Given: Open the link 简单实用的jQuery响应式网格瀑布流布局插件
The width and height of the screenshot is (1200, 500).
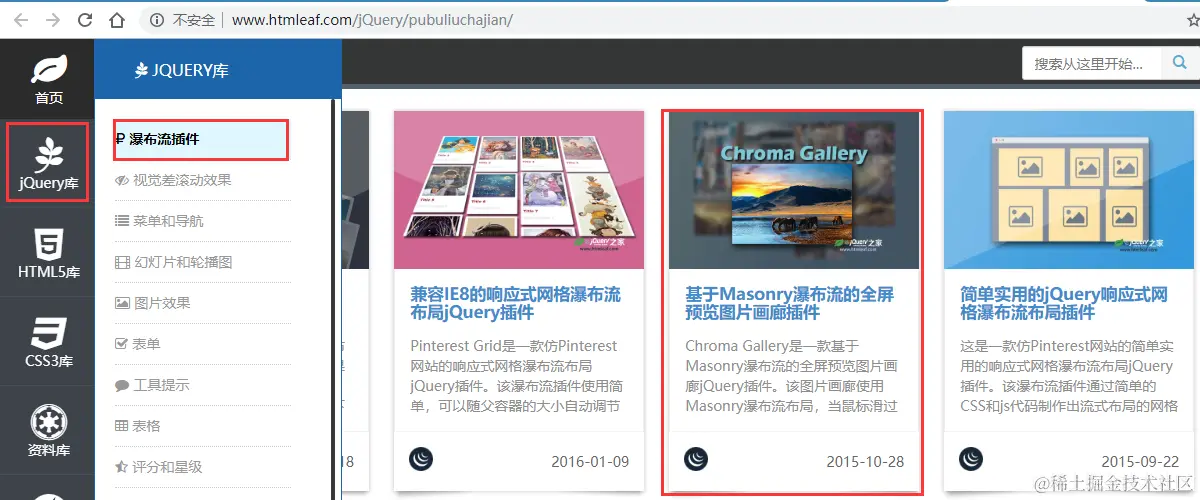Looking at the screenshot, I should coord(1064,303).
